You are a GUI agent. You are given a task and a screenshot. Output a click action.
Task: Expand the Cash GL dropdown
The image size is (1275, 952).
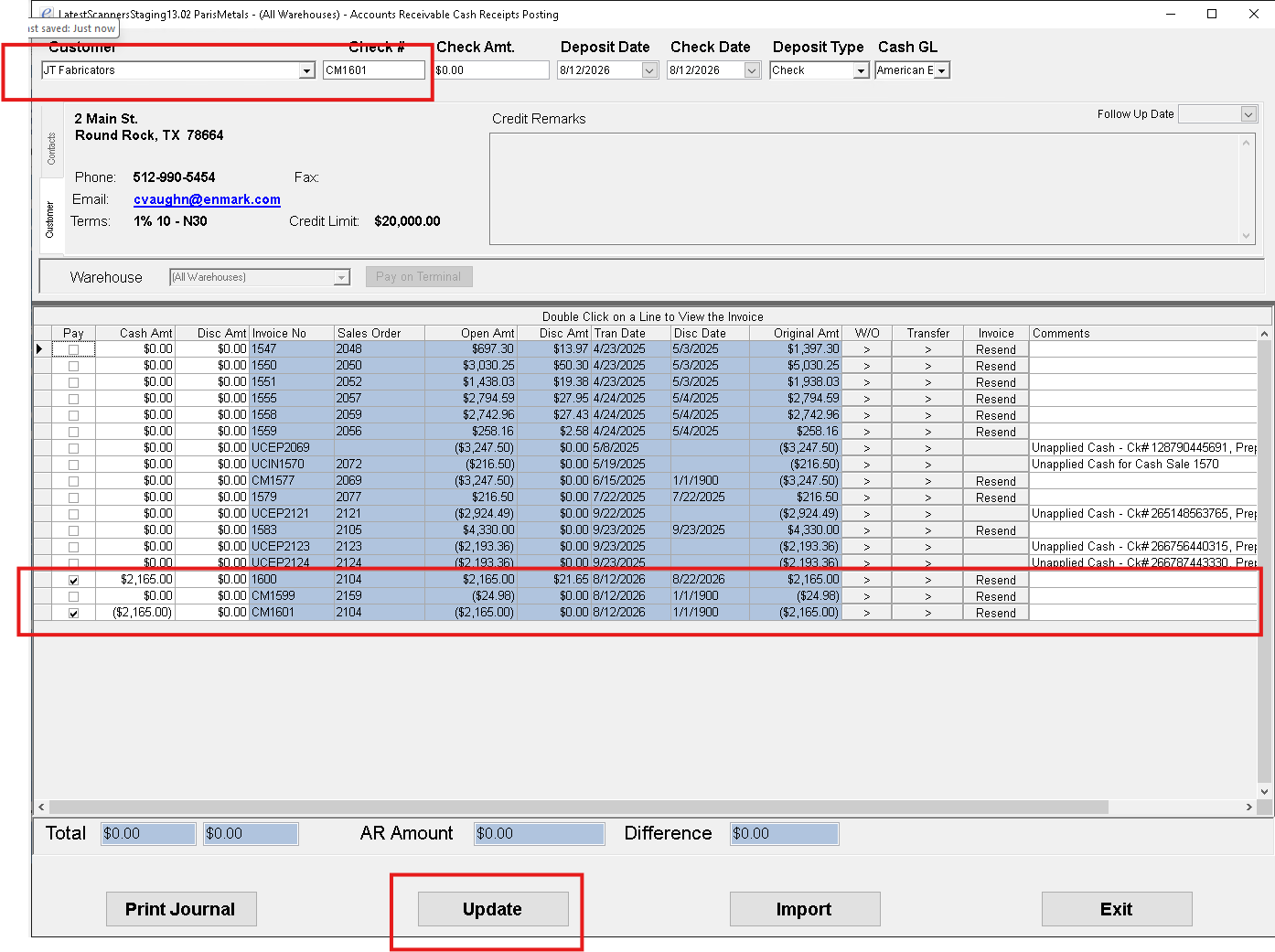(942, 70)
